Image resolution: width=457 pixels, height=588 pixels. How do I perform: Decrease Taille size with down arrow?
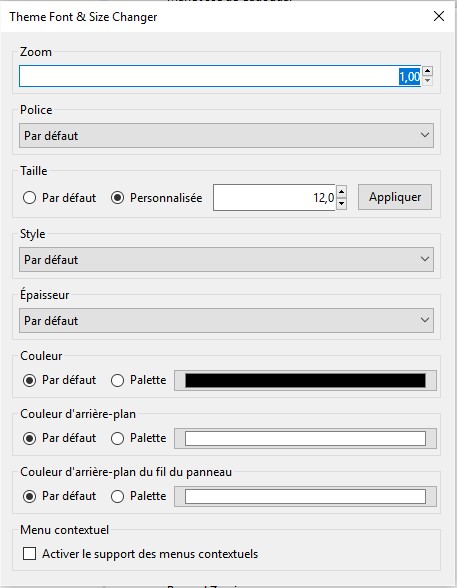pyautogui.click(x=341, y=203)
